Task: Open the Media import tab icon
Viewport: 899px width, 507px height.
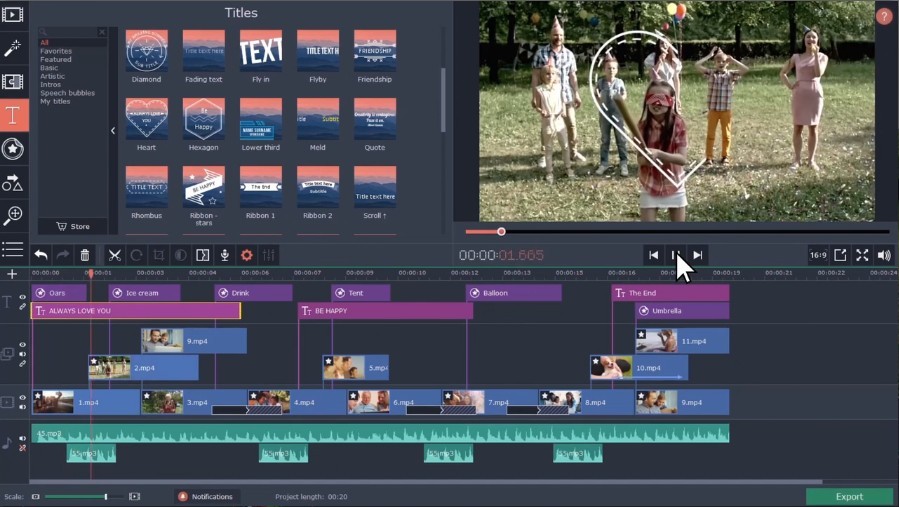Action: (13, 14)
